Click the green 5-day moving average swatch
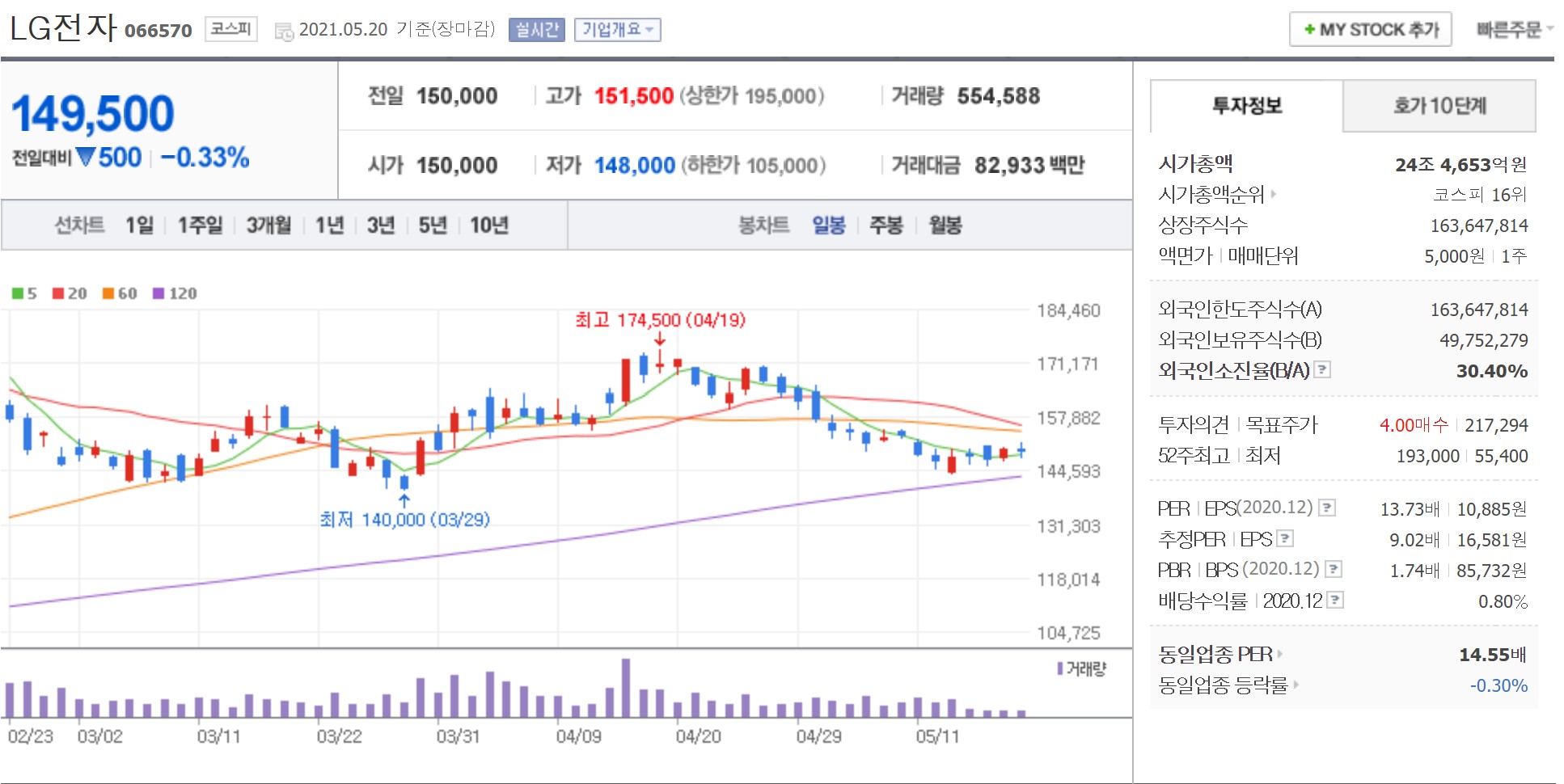Image resolution: width=1564 pixels, height=784 pixels. coord(17,293)
